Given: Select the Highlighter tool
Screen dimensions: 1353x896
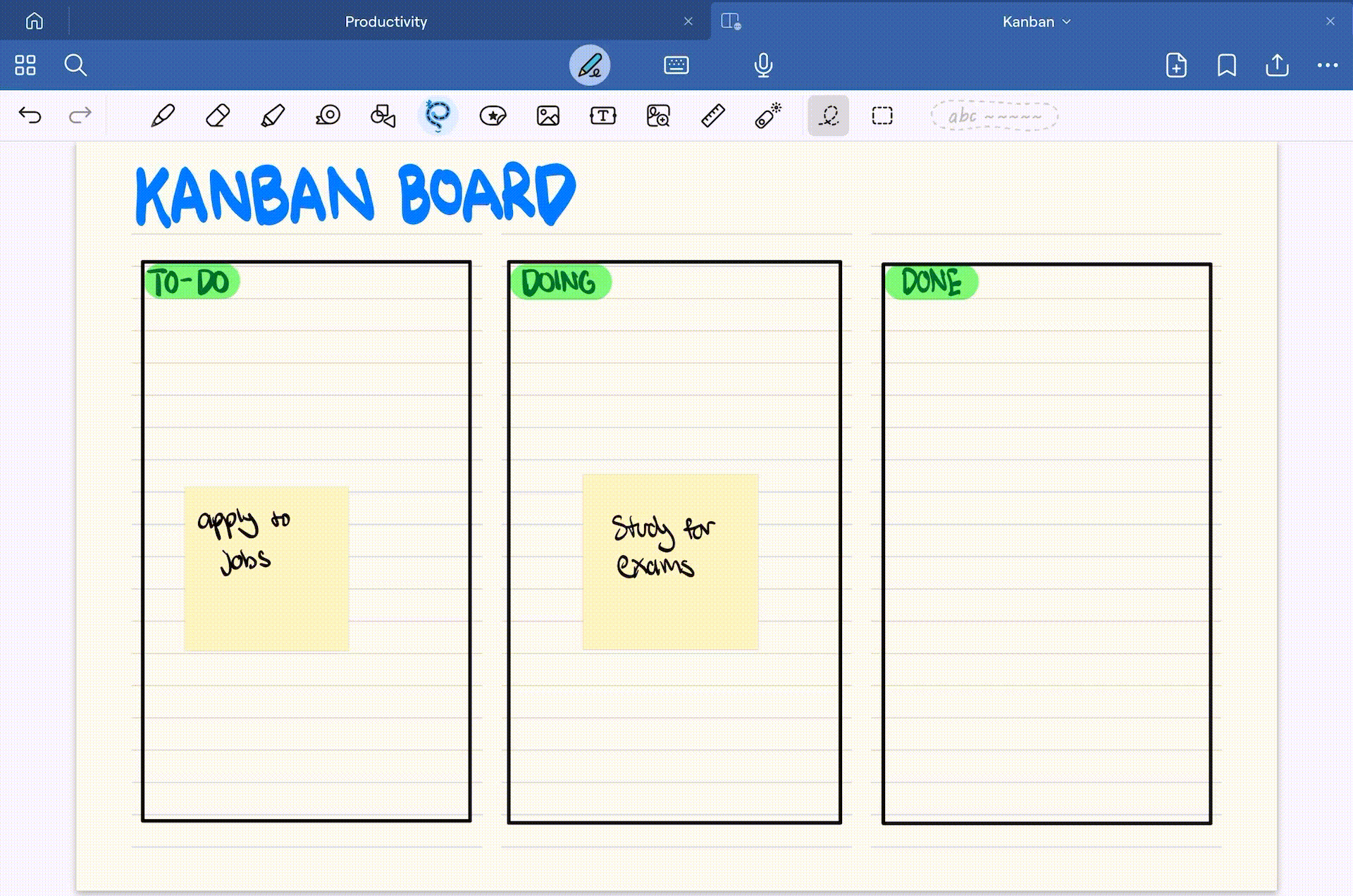Looking at the screenshot, I should coord(273,116).
